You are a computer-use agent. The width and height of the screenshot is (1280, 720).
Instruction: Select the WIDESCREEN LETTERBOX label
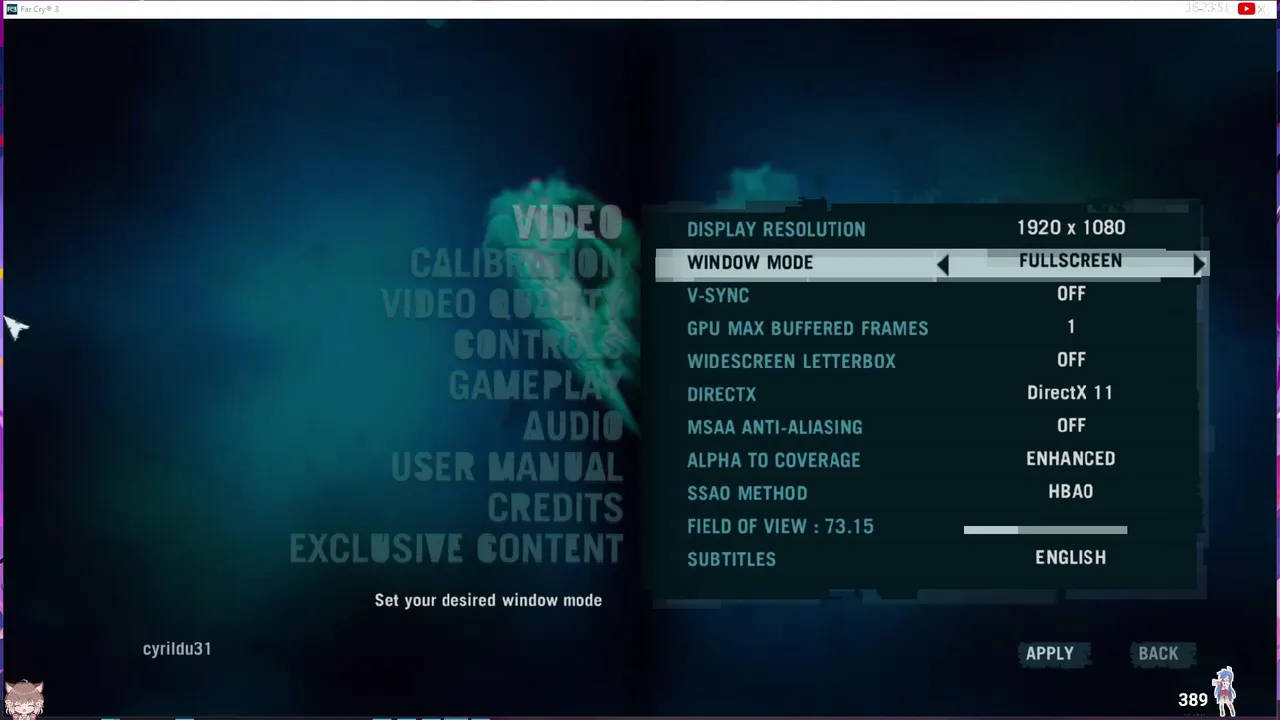click(791, 362)
